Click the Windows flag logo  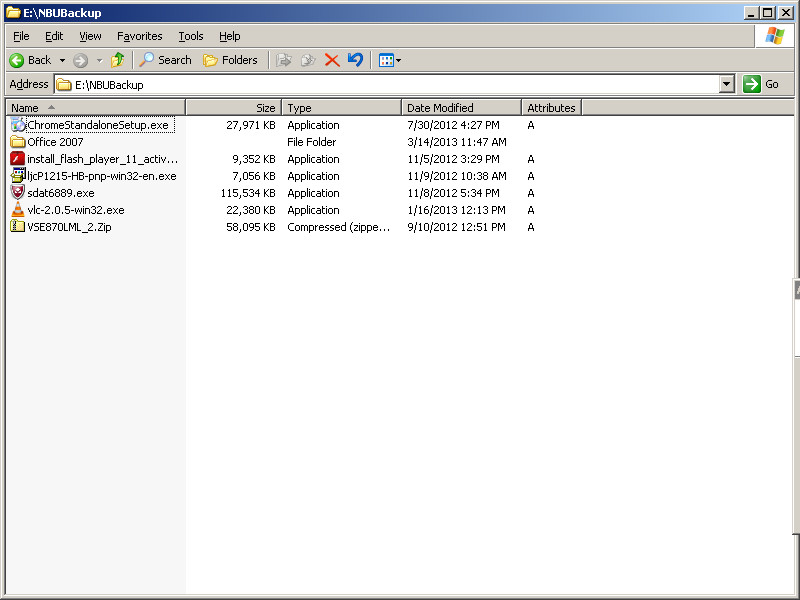point(774,36)
